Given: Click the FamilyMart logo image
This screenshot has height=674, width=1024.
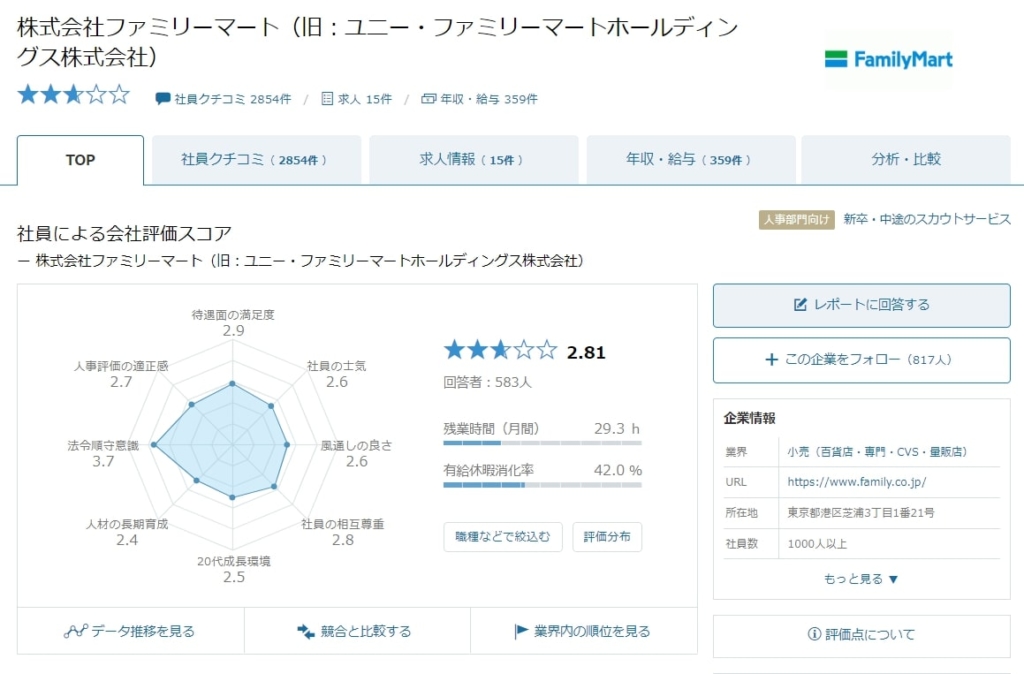Looking at the screenshot, I should [x=888, y=59].
